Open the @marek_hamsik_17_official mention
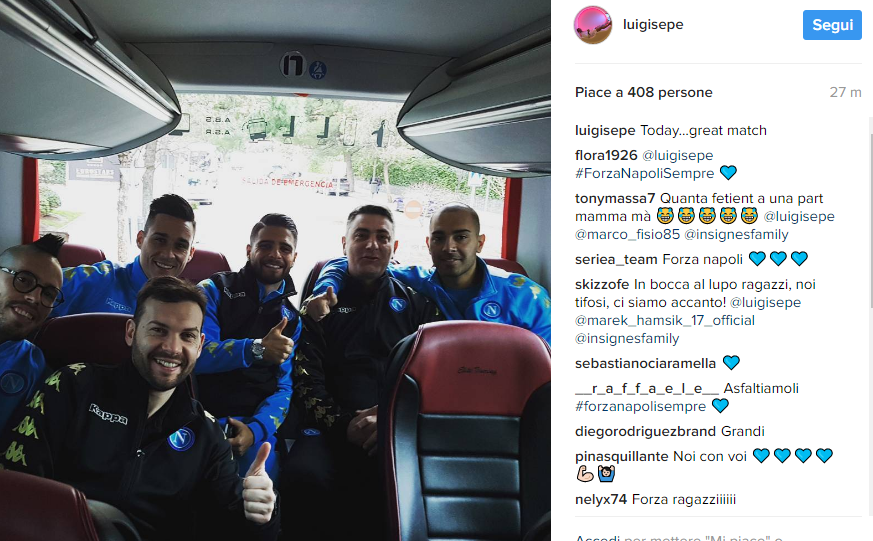The width and height of the screenshot is (873, 541). click(665, 321)
